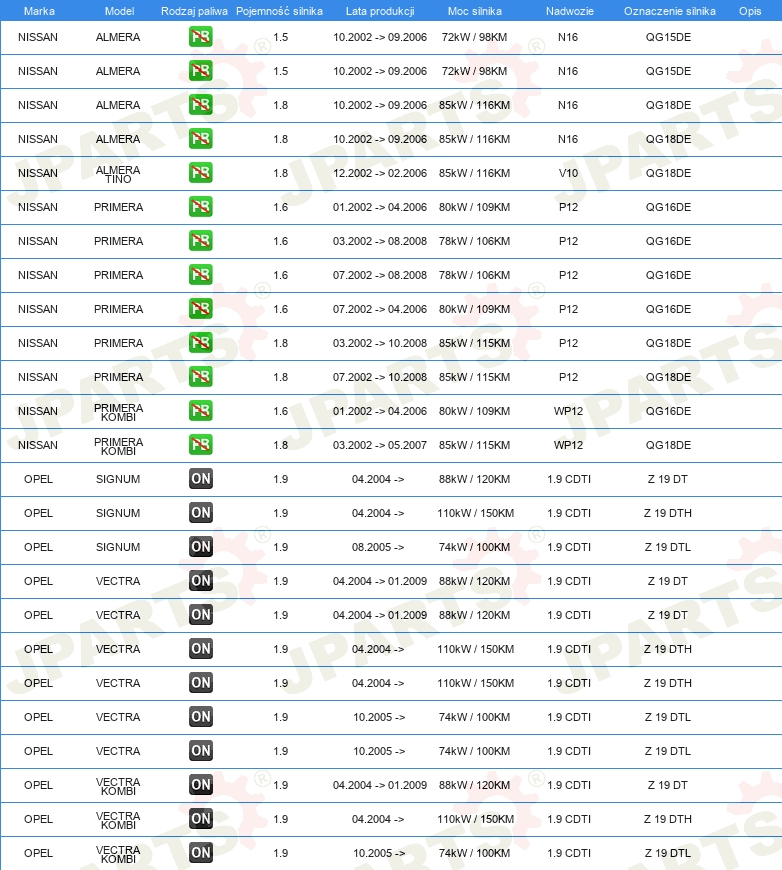Click the Moc silnika column header
782x870 pixels.
point(475,11)
